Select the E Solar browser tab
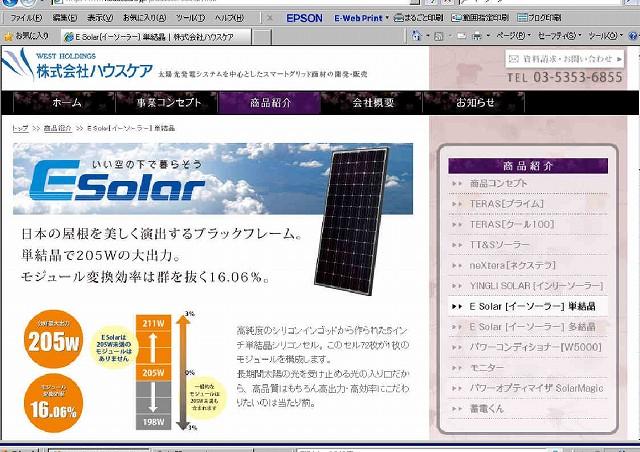Screen dimensions: 640x452 click(x=155, y=37)
